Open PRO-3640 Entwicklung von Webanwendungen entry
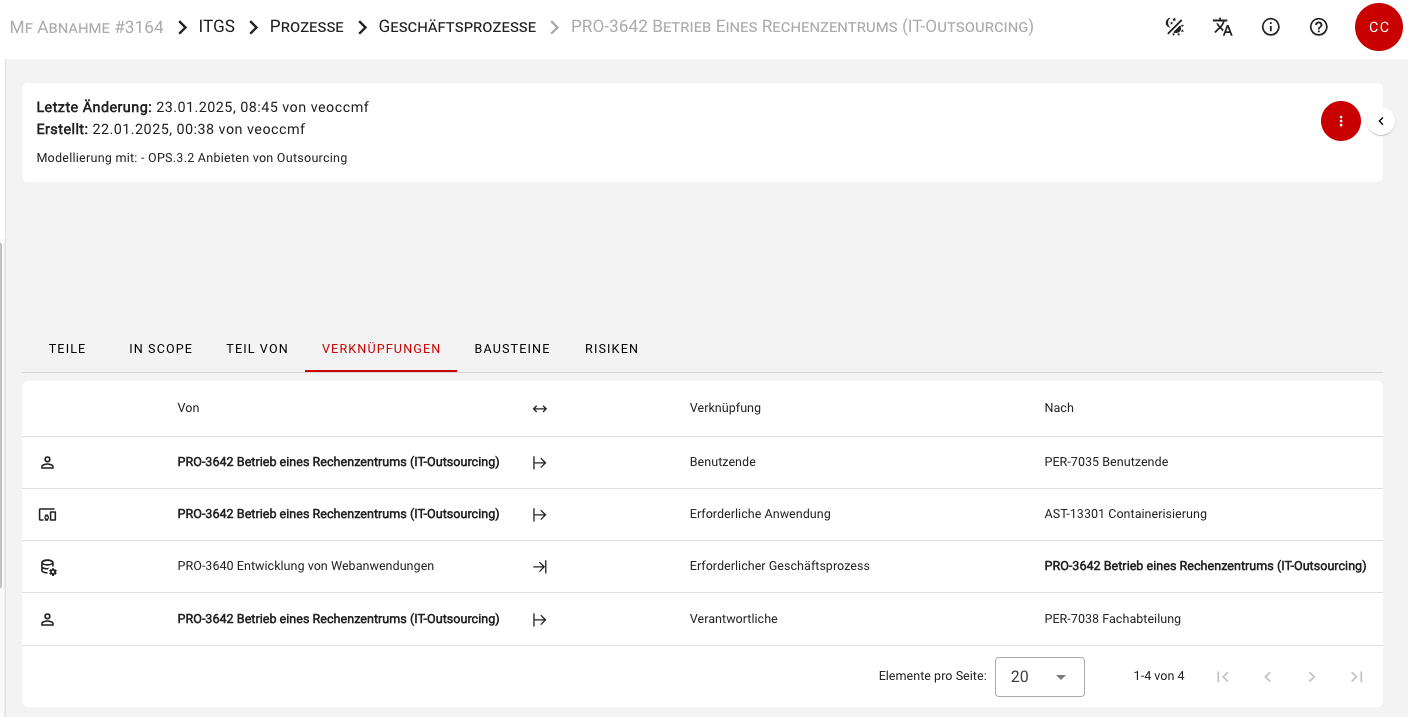Image resolution: width=1408 pixels, height=717 pixels. [x=305, y=566]
